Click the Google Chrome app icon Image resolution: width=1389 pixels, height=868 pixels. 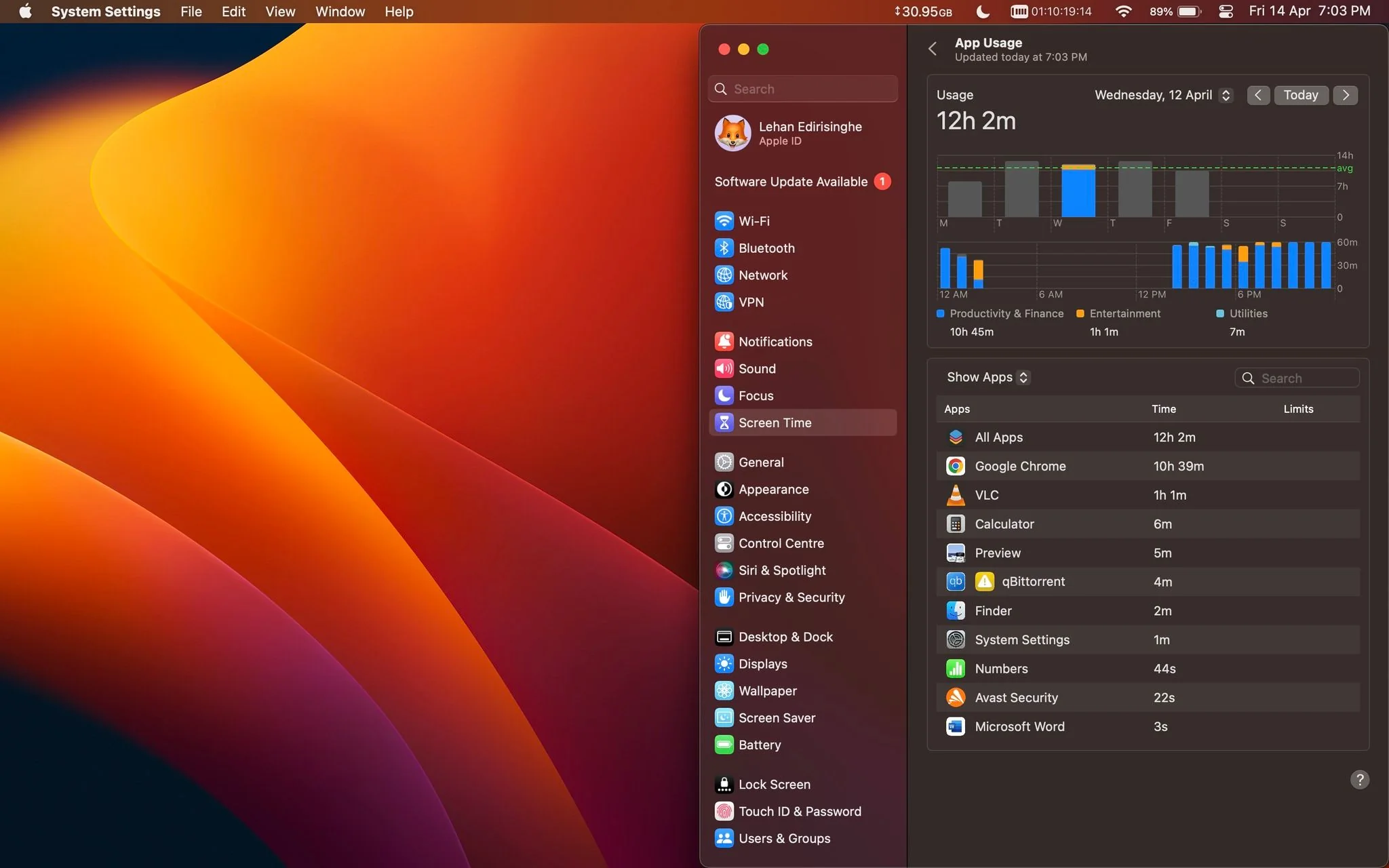point(956,466)
